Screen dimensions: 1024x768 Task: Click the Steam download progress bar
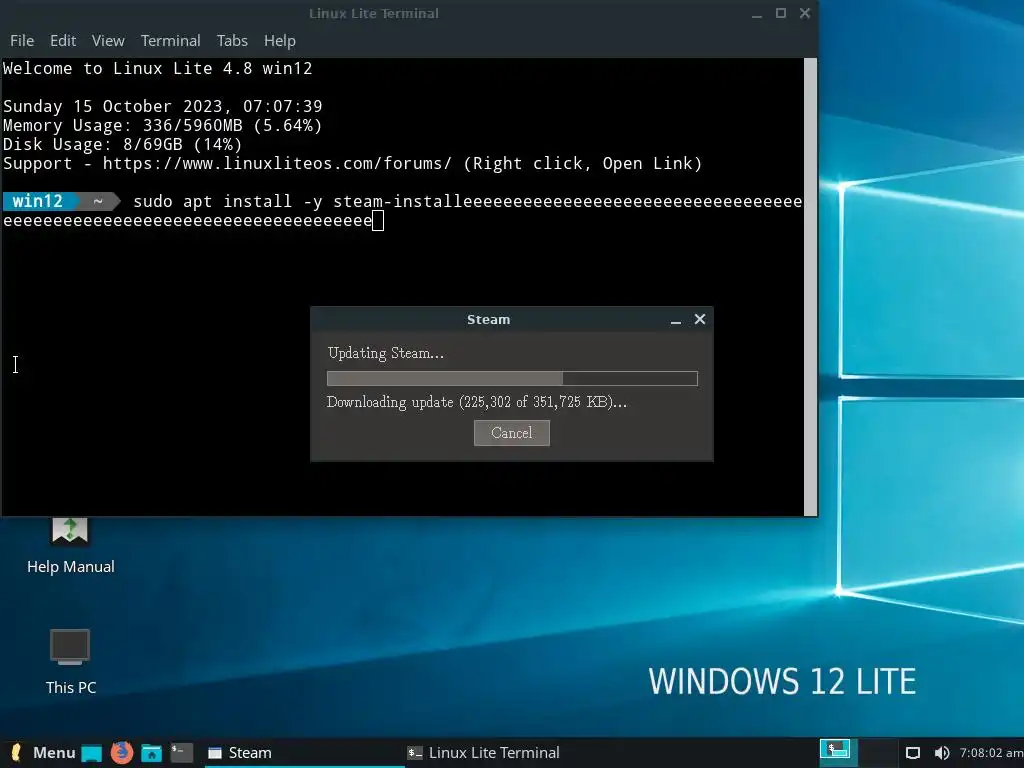pyautogui.click(x=512, y=379)
